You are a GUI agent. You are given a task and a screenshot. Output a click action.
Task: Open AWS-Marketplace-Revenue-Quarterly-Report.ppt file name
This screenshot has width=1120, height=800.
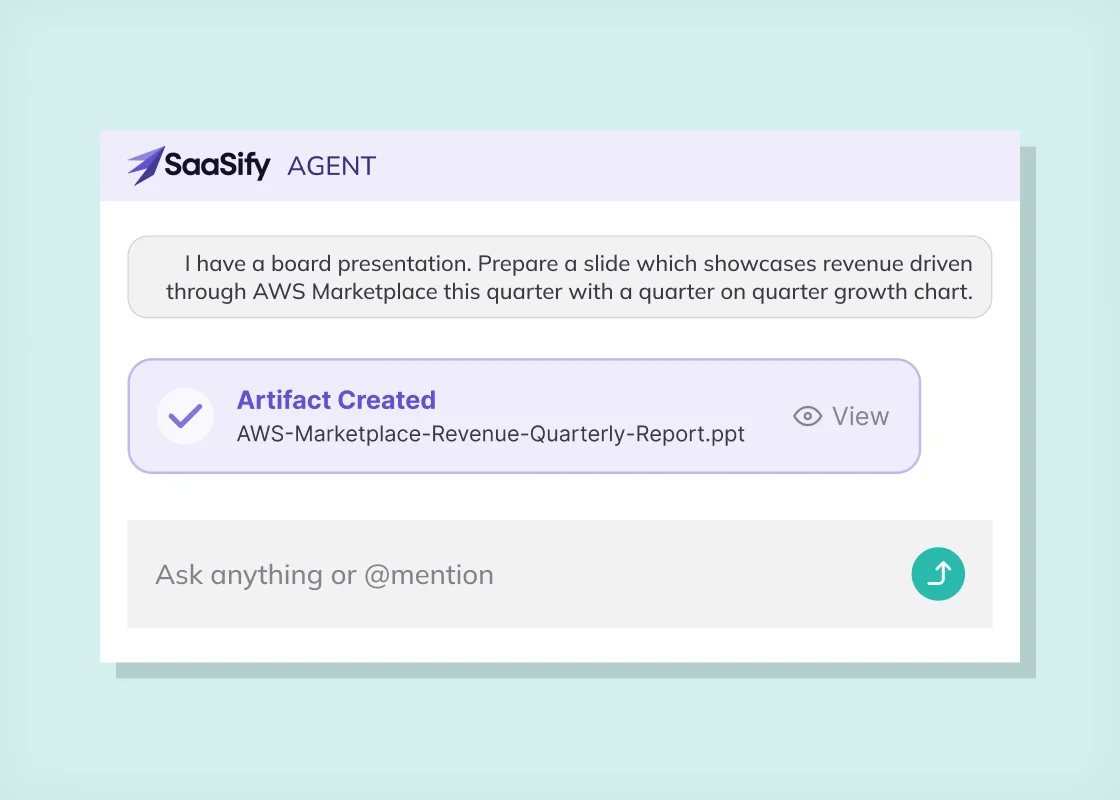coord(491,434)
